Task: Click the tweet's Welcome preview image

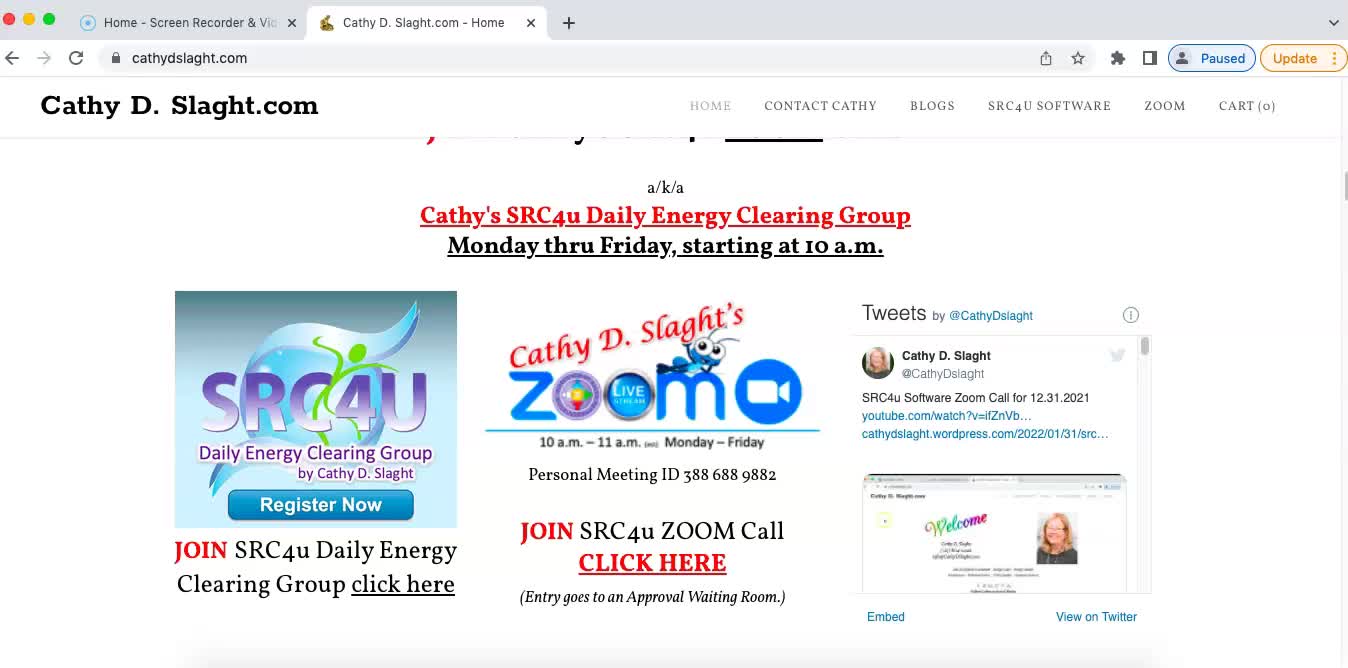Action: click(x=994, y=533)
